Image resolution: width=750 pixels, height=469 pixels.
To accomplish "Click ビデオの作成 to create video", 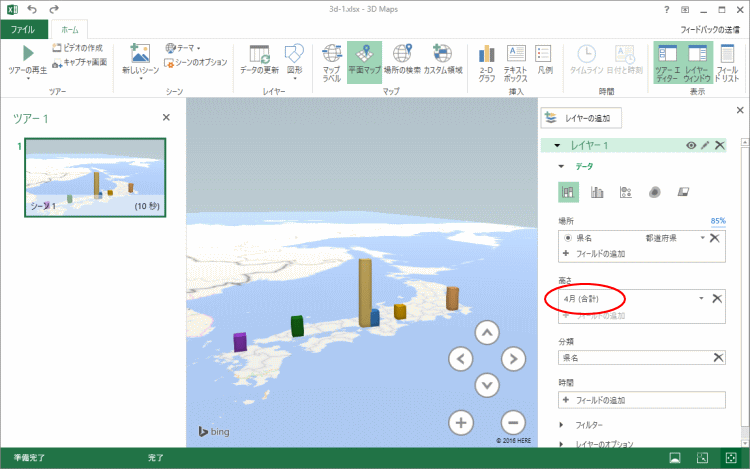I will [77, 48].
